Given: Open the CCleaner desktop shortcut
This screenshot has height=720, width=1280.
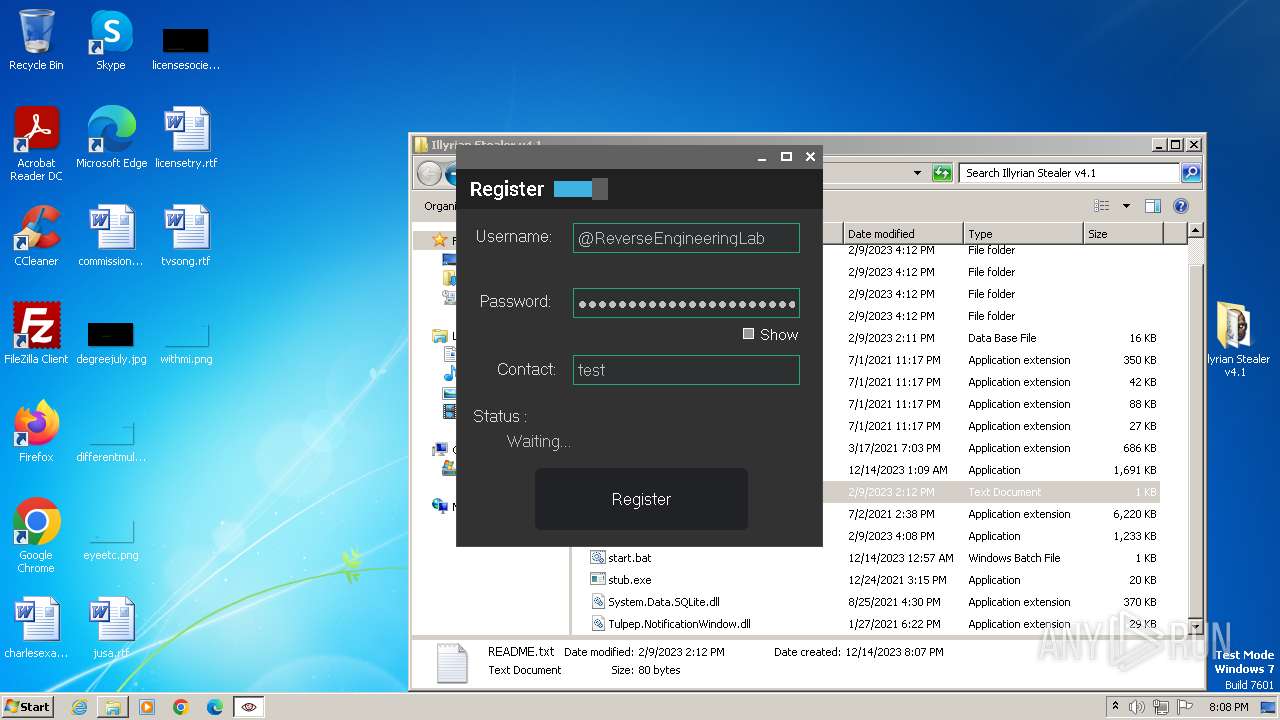Looking at the screenshot, I should pos(36,236).
